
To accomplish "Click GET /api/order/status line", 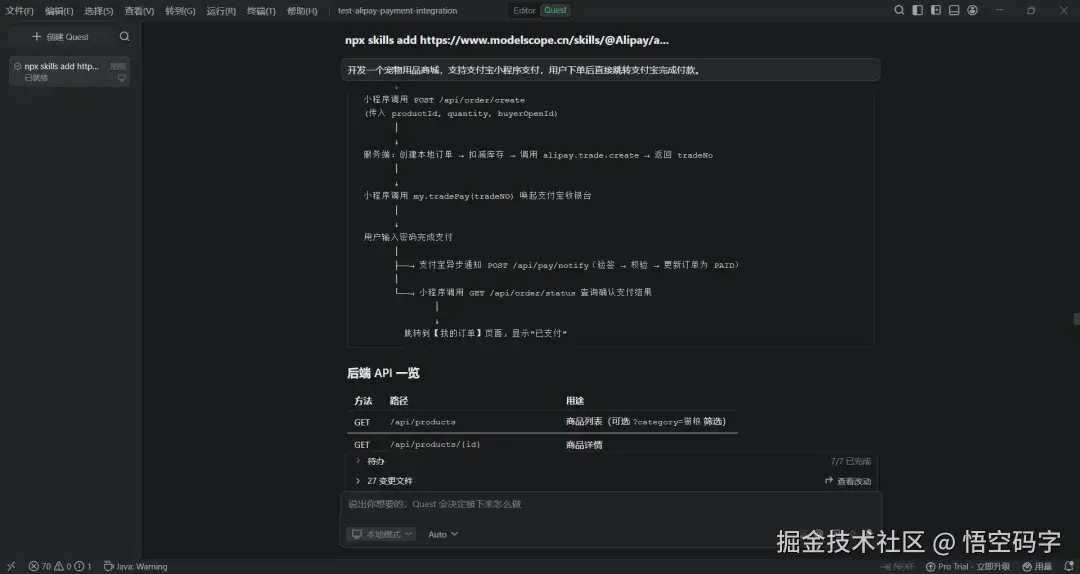I will point(535,292).
